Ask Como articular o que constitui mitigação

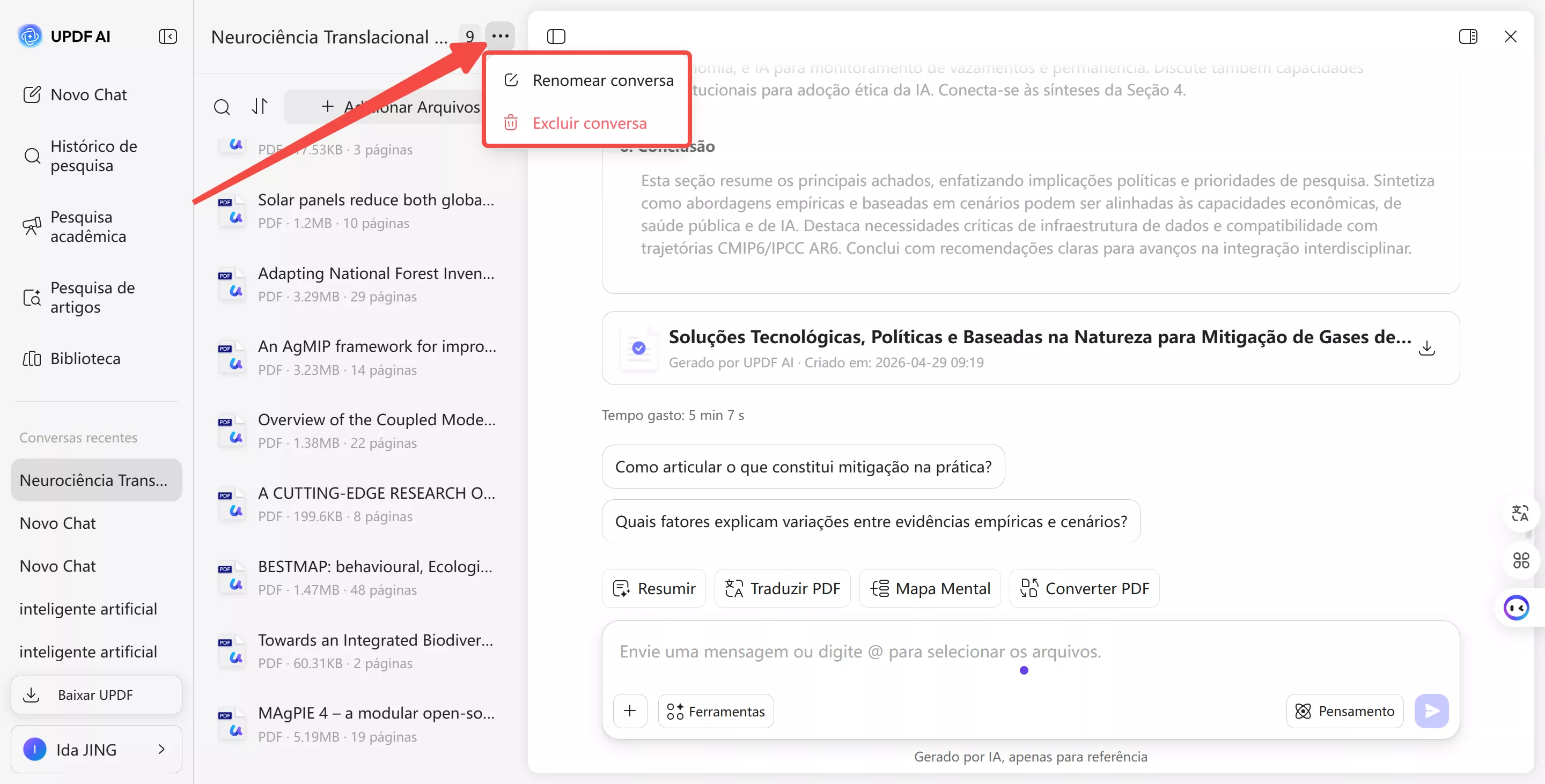(803, 467)
